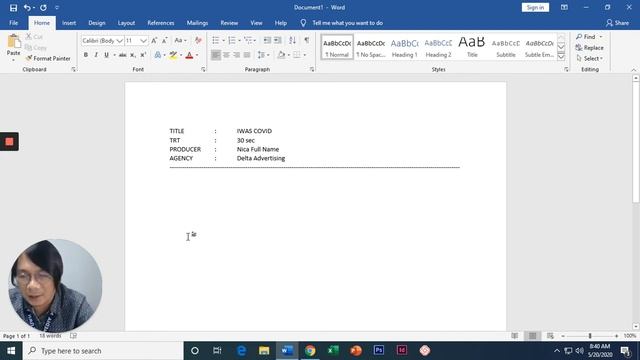Toggle strikethrough formatting
640x360 pixels.
click(122, 55)
